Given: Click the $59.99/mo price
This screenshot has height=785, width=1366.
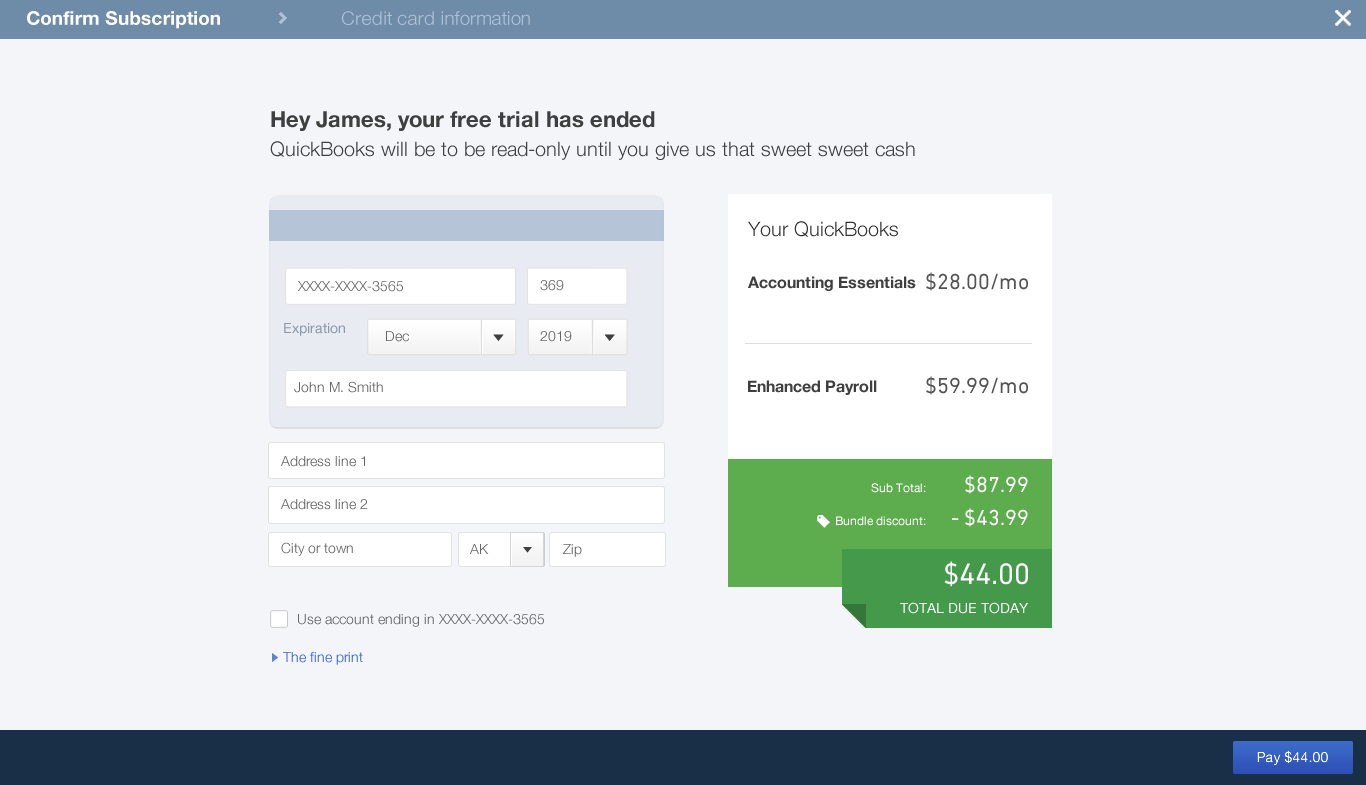Looking at the screenshot, I should click(977, 386).
